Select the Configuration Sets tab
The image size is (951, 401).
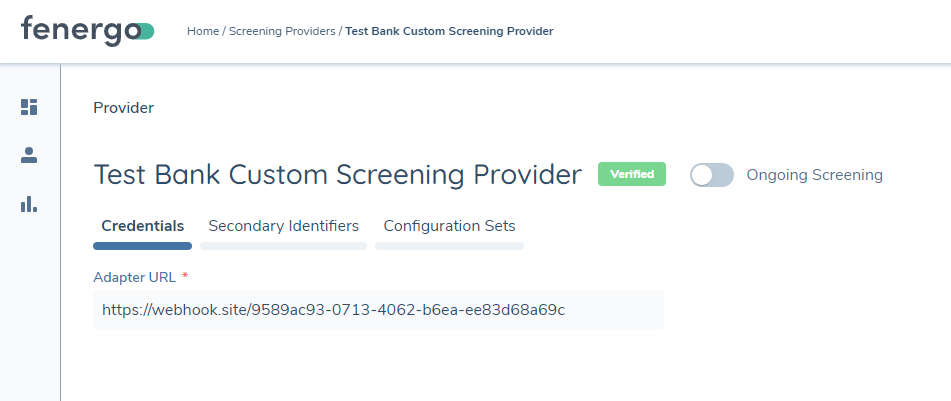449,226
